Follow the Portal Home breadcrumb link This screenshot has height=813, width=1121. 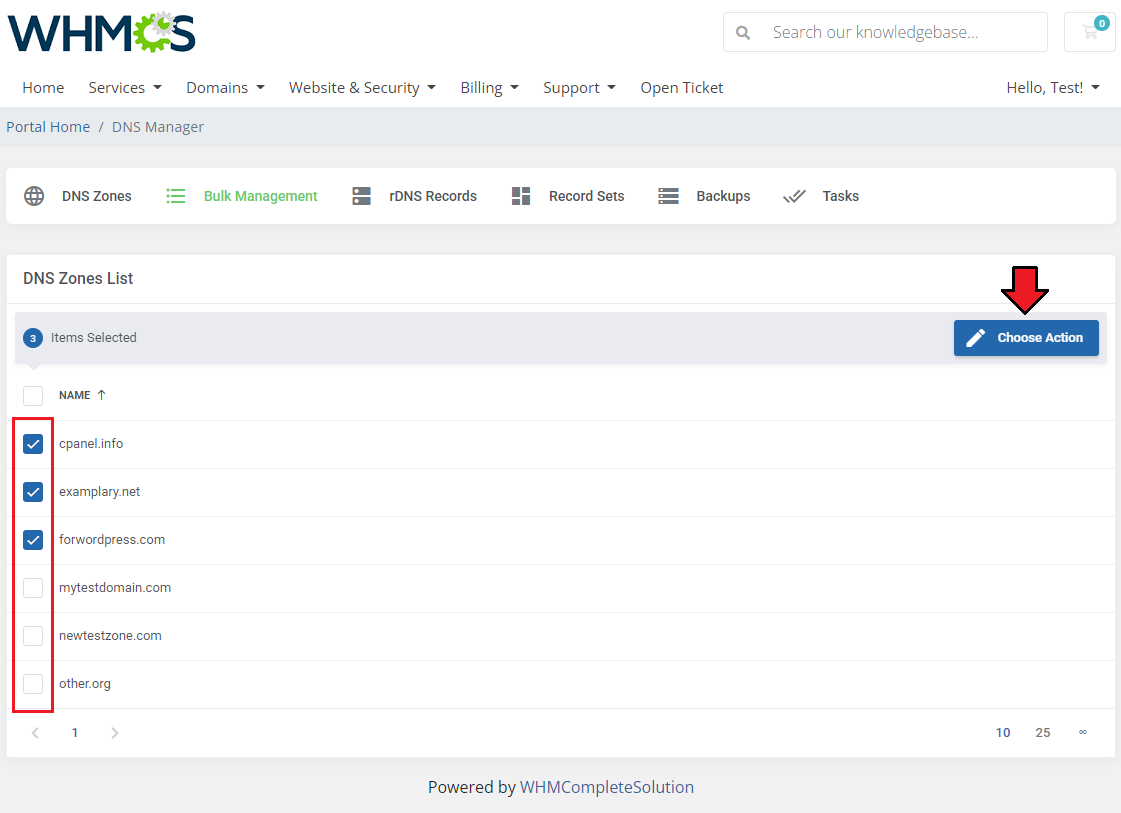[x=48, y=127]
